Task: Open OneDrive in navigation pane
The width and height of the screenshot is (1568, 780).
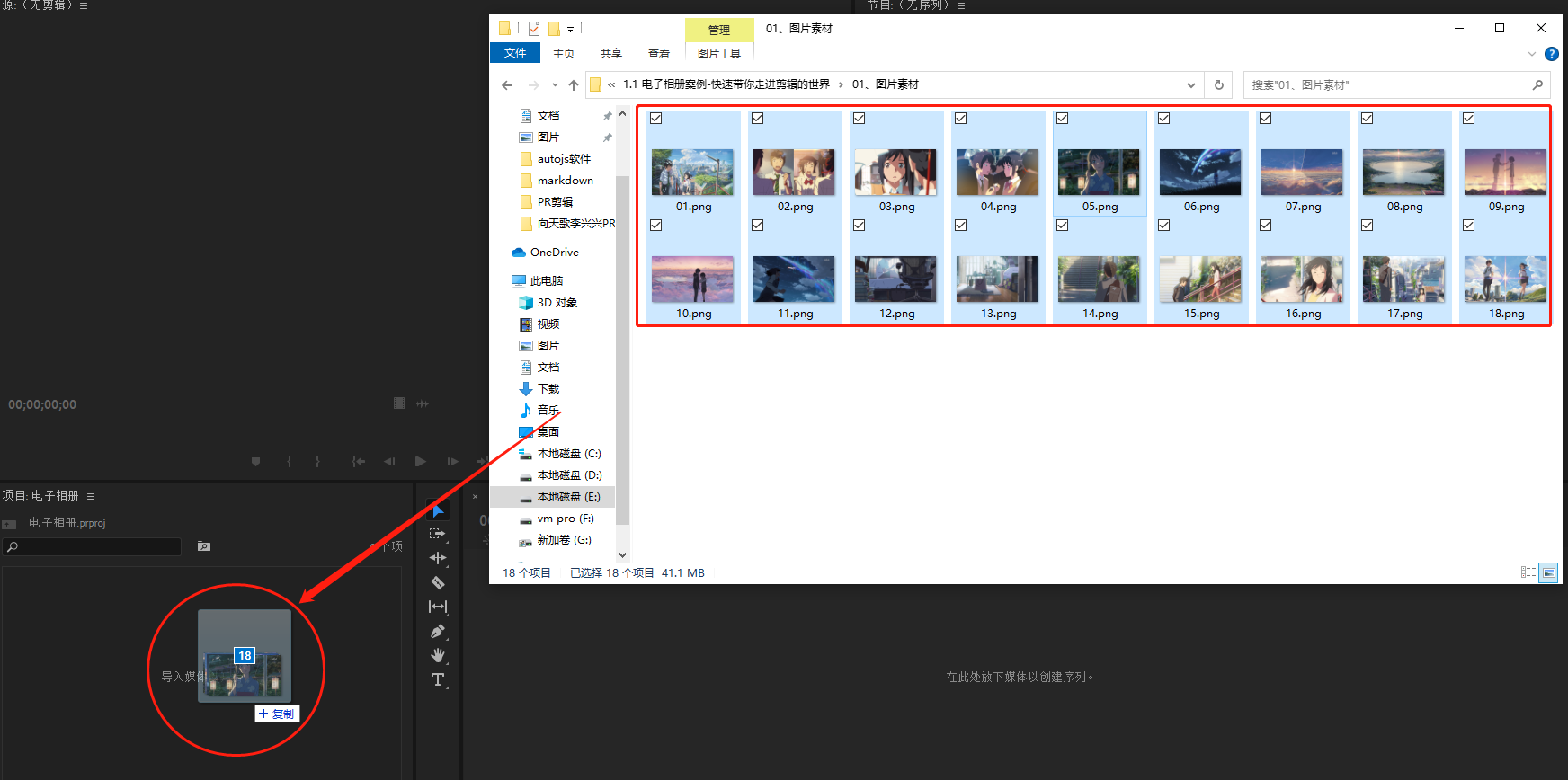Action: [x=545, y=253]
